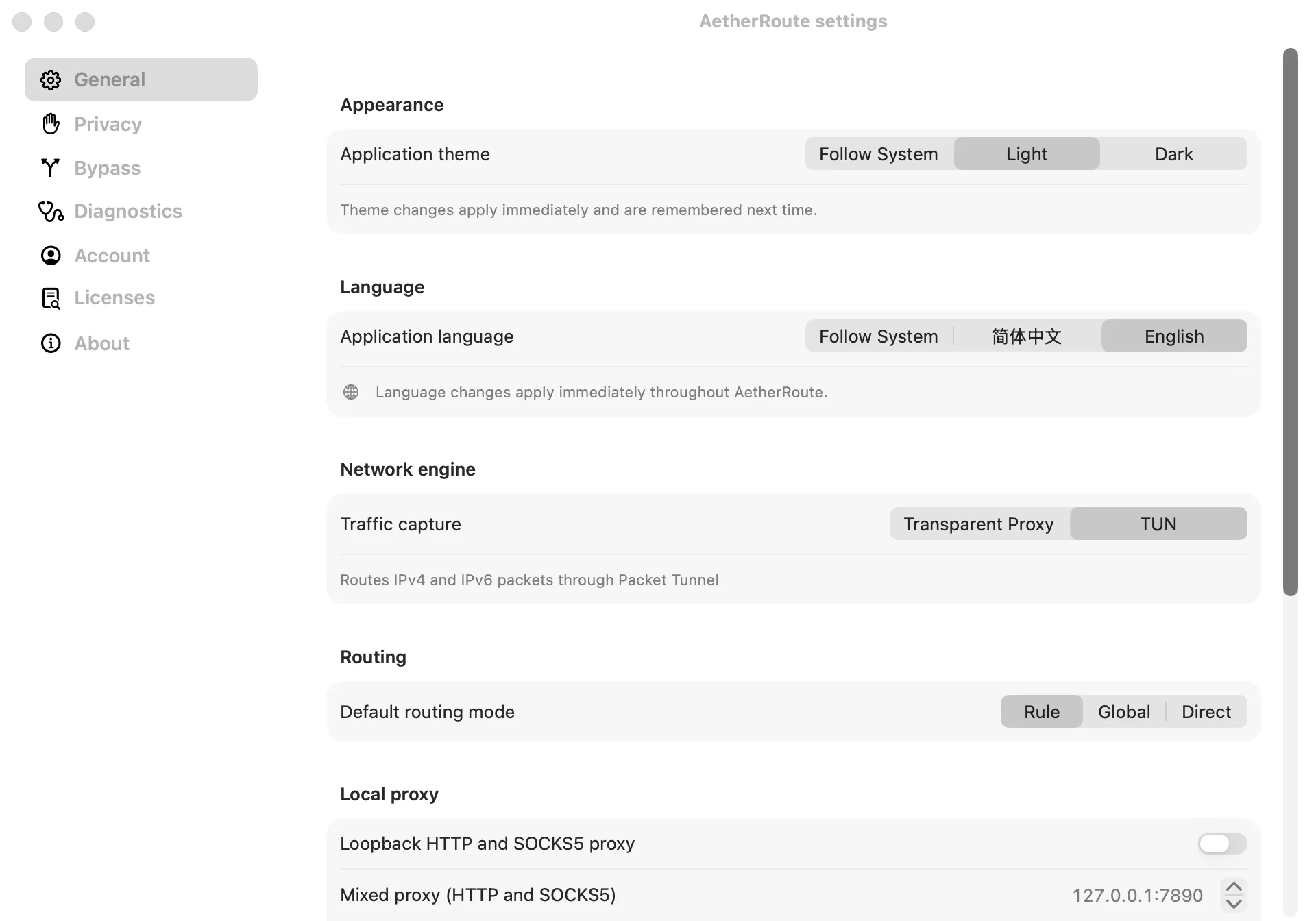Click 'Routes IPv4 and IPv6 packets' description
Viewport: 1316px width, 921px height.
(x=529, y=580)
